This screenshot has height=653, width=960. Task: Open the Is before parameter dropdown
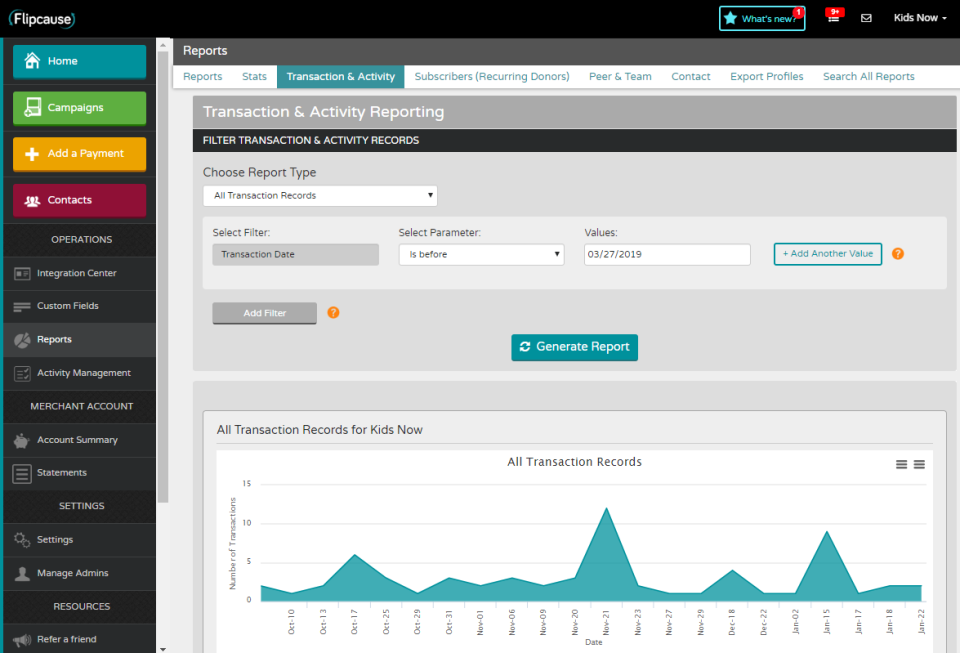[481, 254]
